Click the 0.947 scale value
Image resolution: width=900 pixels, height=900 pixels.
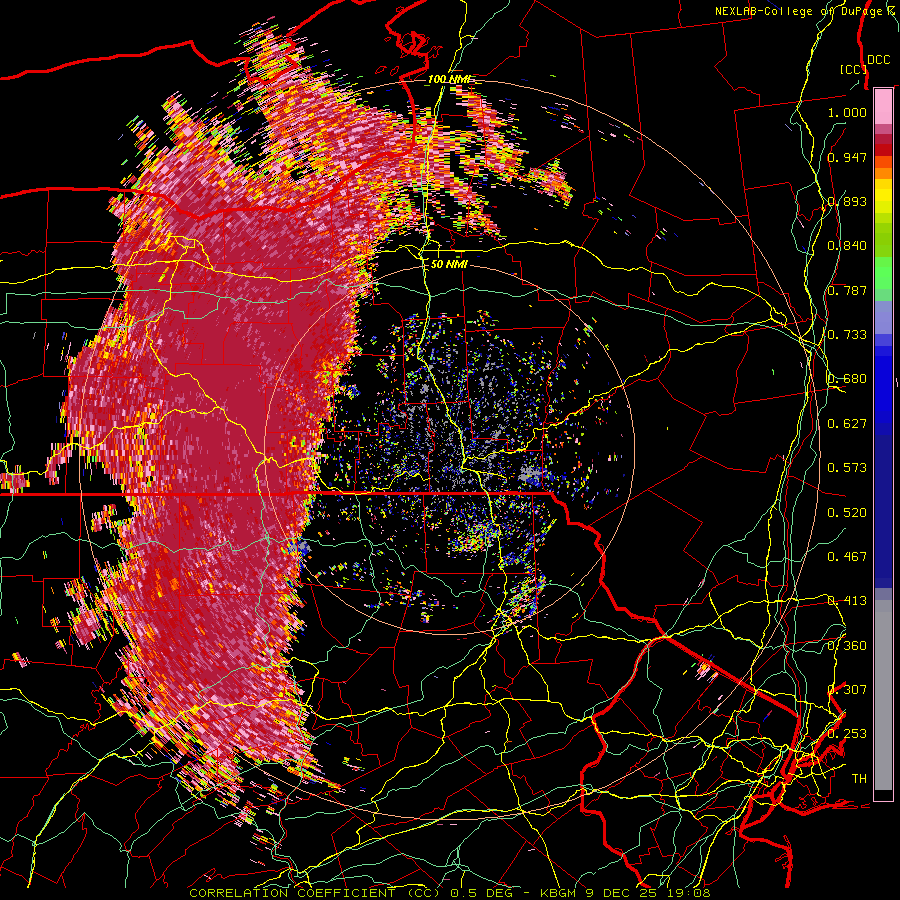[x=847, y=157]
